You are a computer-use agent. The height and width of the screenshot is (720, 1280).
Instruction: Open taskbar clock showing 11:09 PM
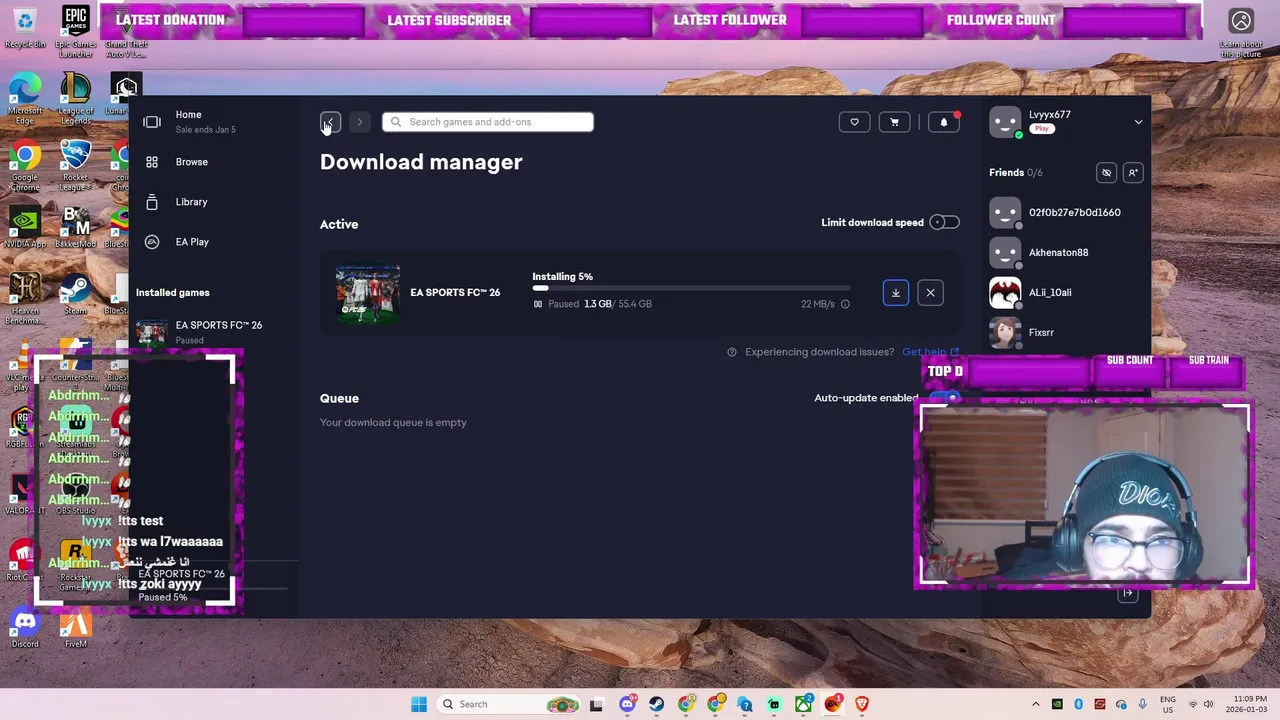tap(1245, 704)
